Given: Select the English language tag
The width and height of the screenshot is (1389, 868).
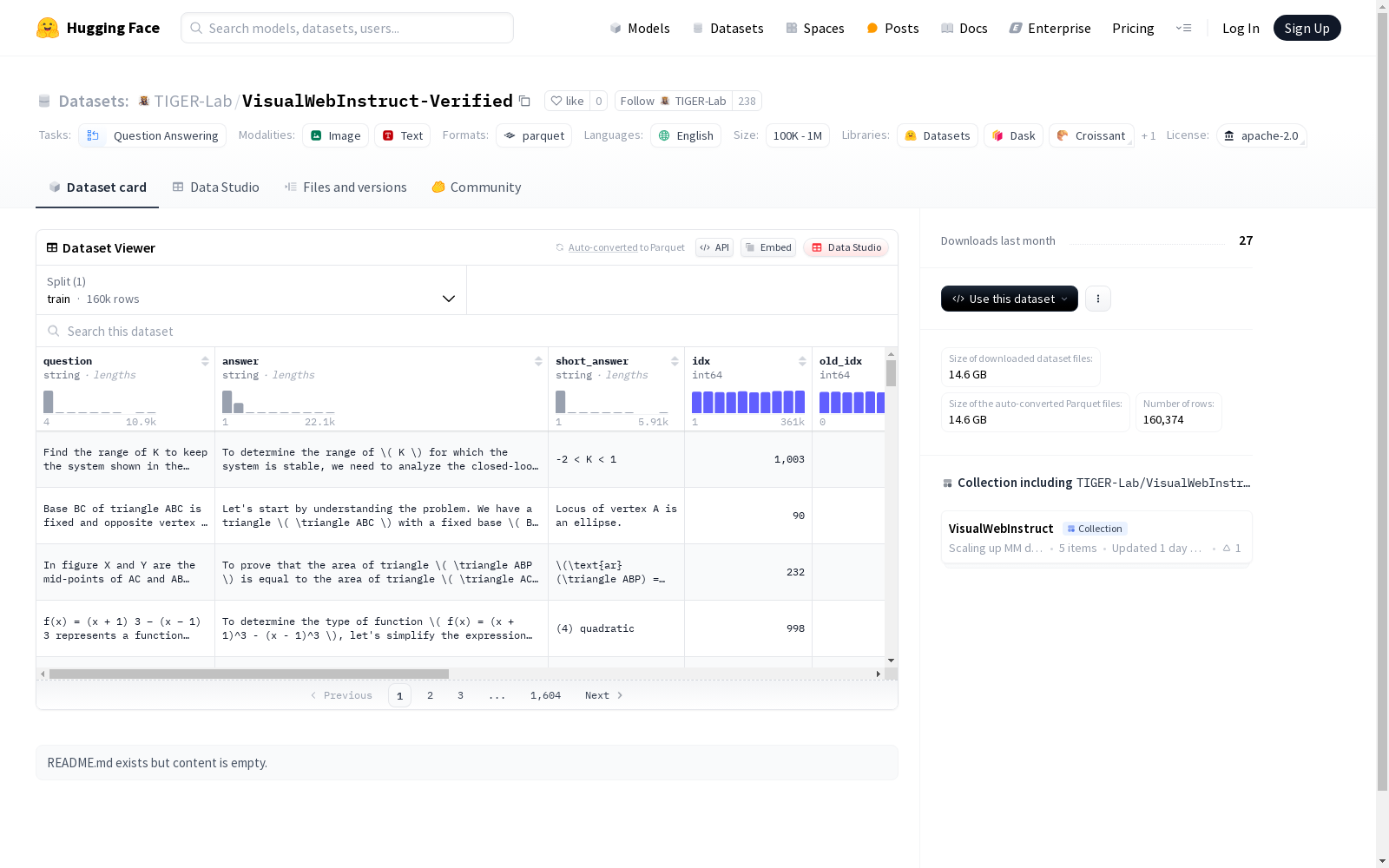Looking at the screenshot, I should 686,135.
